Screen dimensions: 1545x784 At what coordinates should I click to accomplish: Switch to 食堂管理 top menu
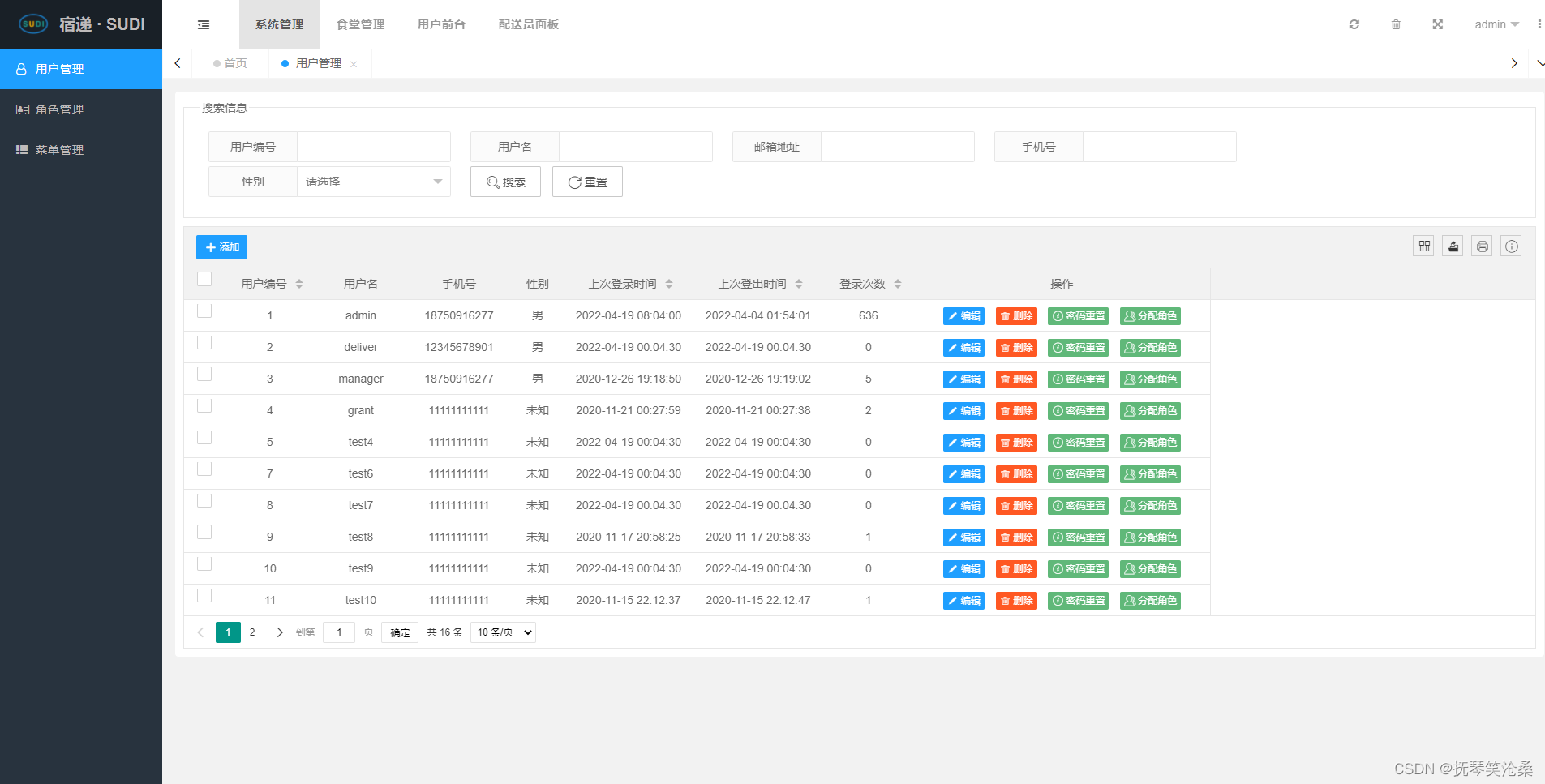[x=361, y=24]
